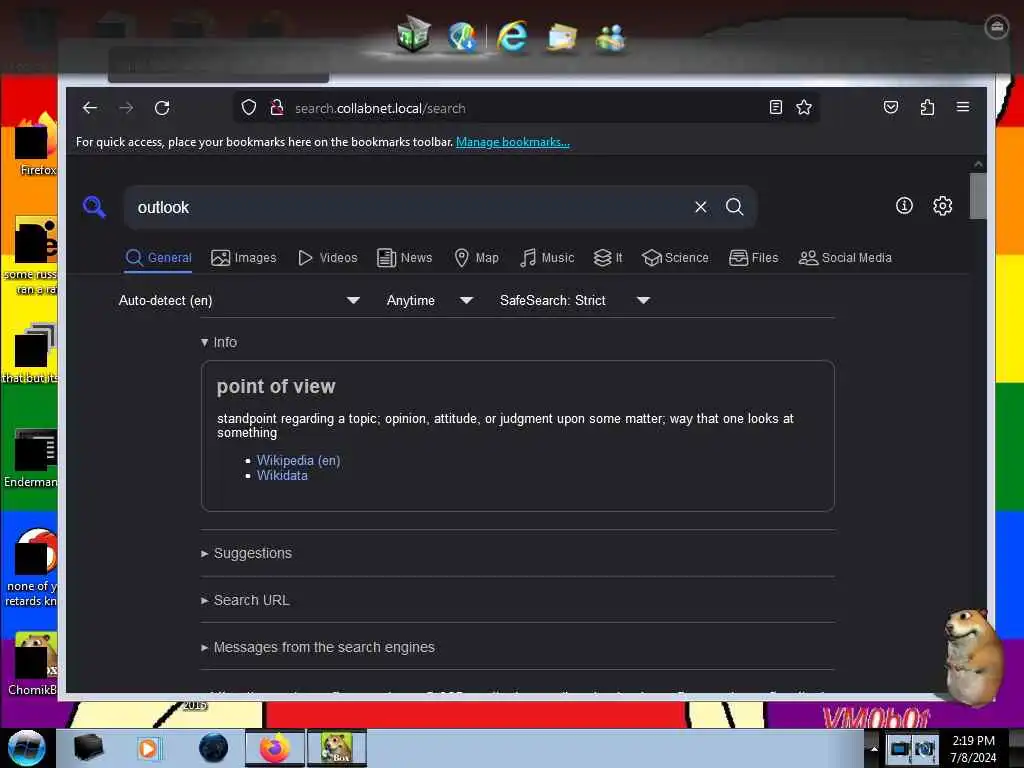The width and height of the screenshot is (1024, 768).
Task: Click the green cube icon in dock
Action: tap(413, 34)
